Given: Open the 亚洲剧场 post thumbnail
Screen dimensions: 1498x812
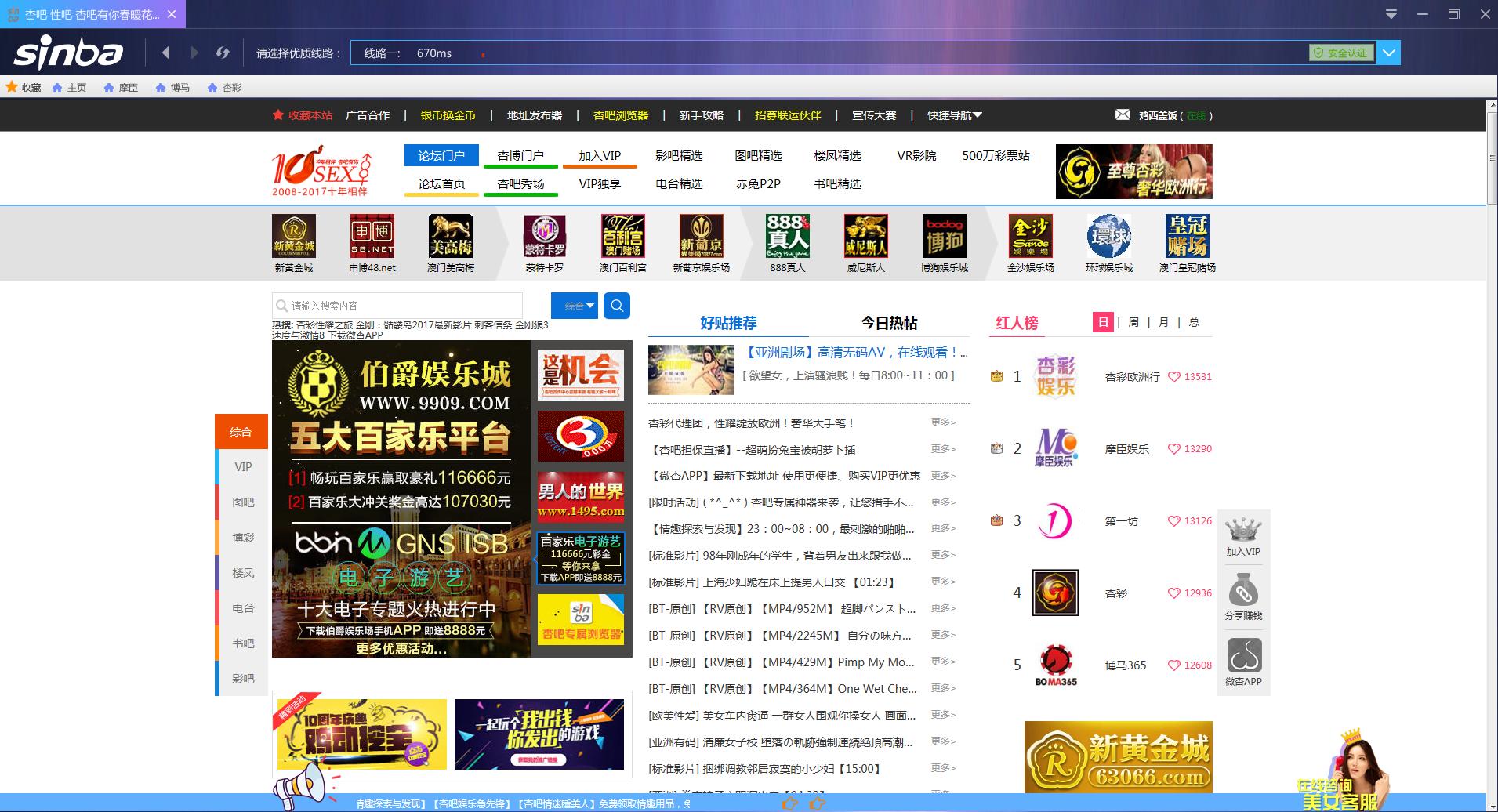Looking at the screenshot, I should click(691, 369).
